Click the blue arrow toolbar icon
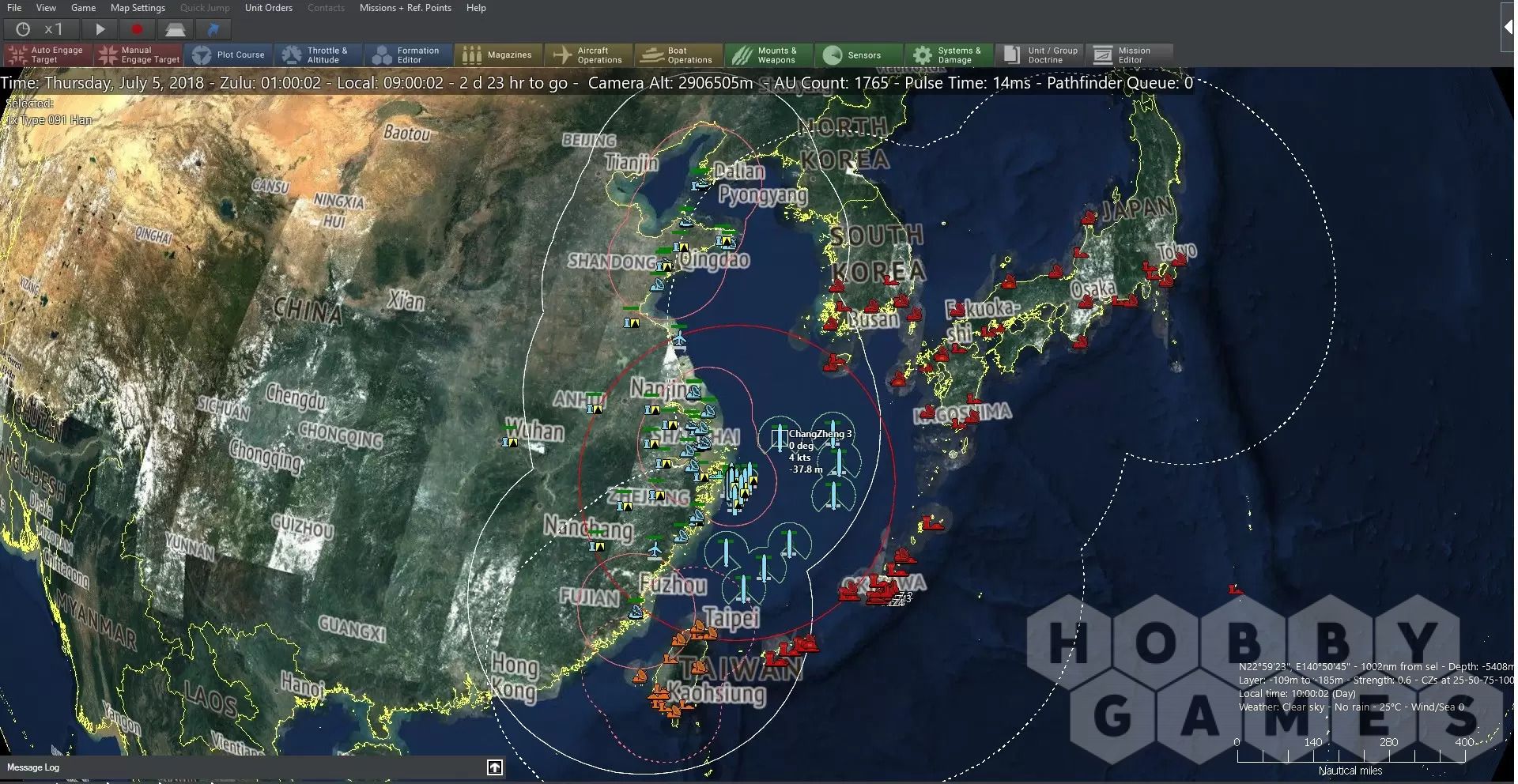The width and height of the screenshot is (1518, 784). point(213,29)
